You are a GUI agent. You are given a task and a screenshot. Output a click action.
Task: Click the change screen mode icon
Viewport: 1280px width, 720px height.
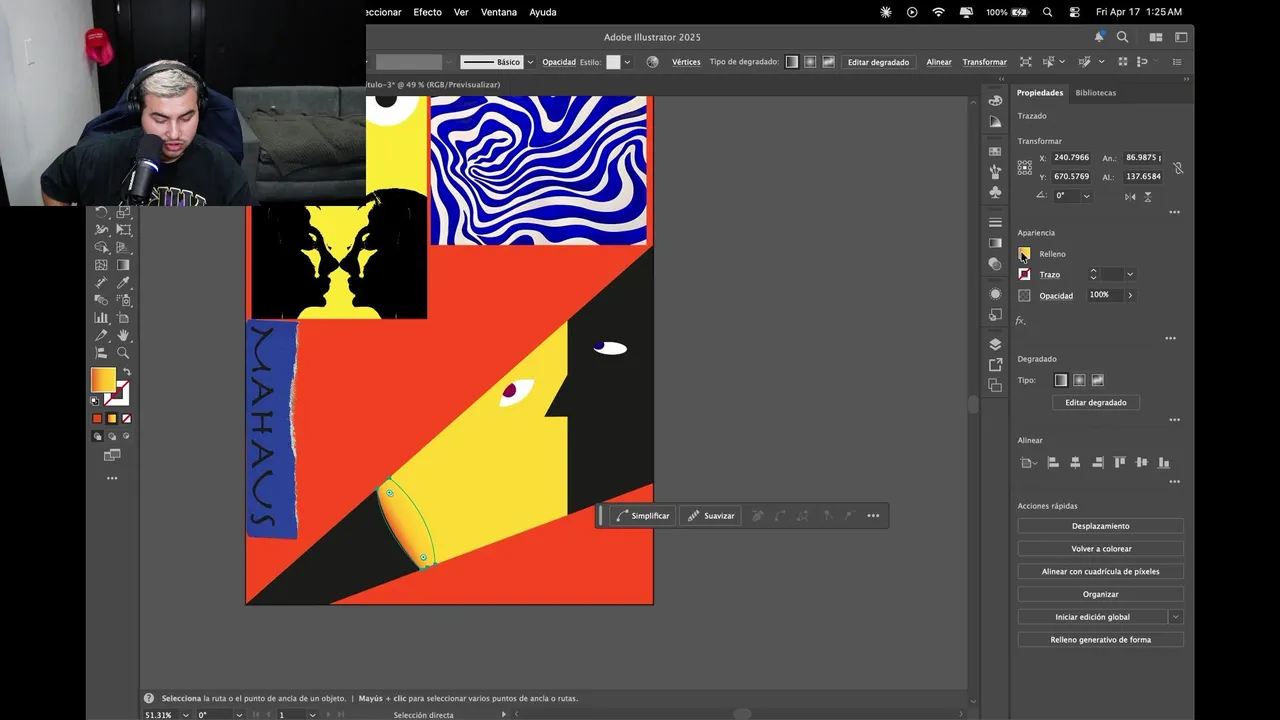tap(112, 455)
